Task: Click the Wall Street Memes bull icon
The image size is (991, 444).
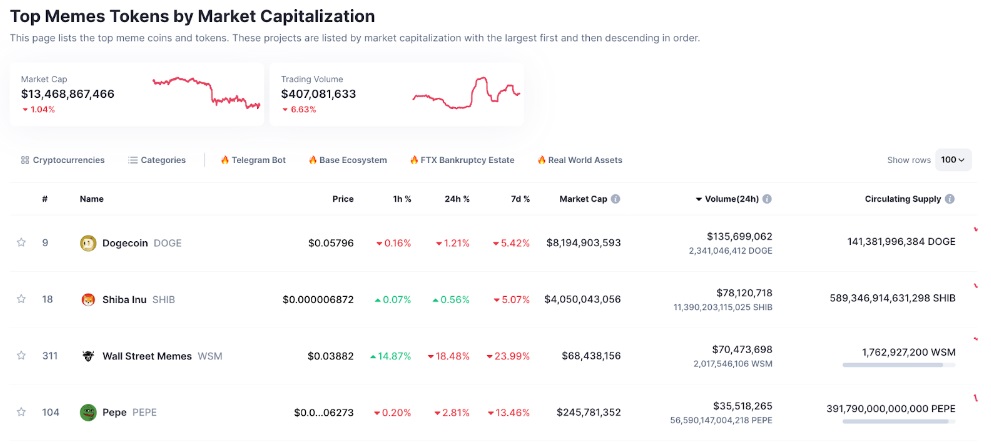Action: point(87,355)
